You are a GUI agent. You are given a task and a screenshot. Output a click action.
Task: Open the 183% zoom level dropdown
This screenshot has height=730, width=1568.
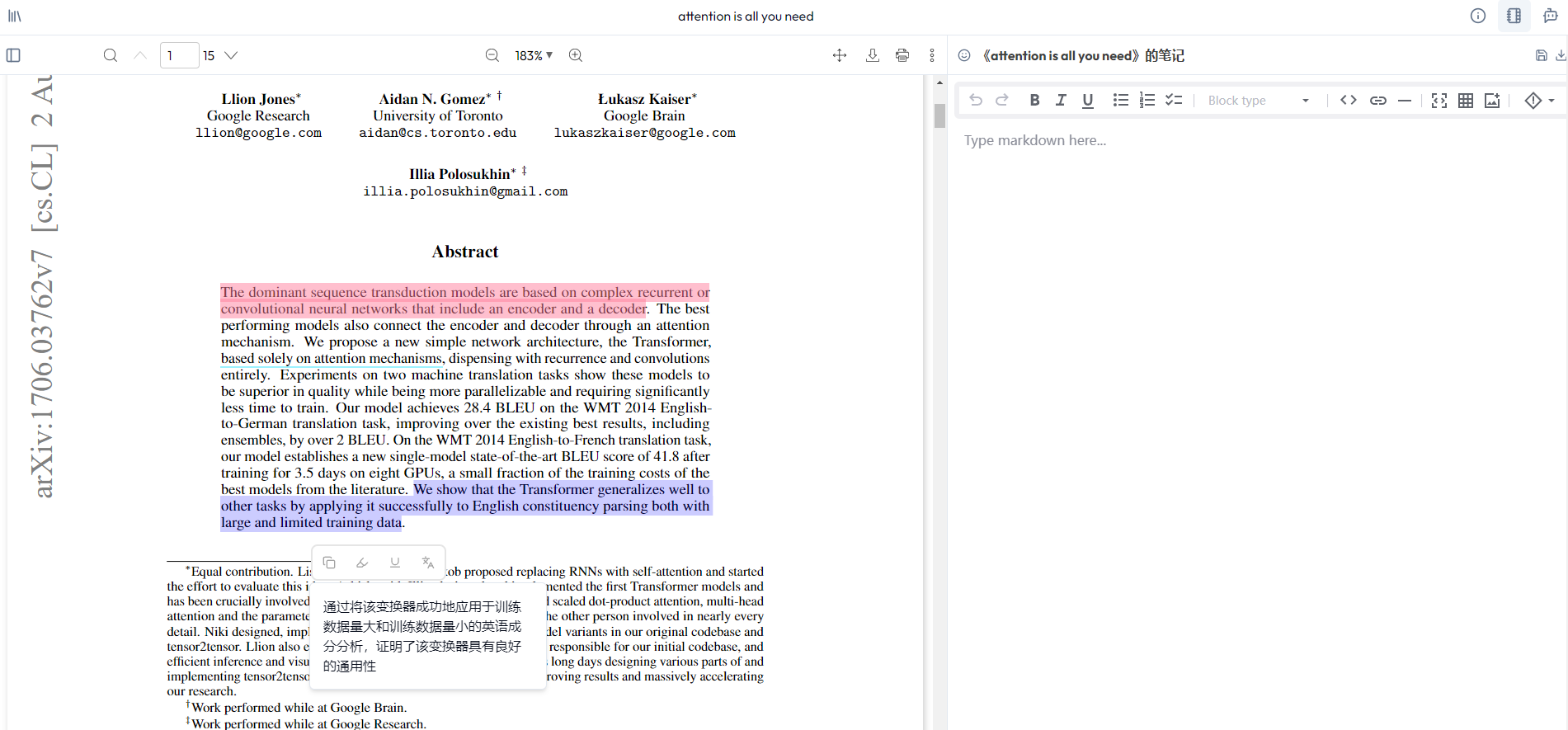click(534, 55)
